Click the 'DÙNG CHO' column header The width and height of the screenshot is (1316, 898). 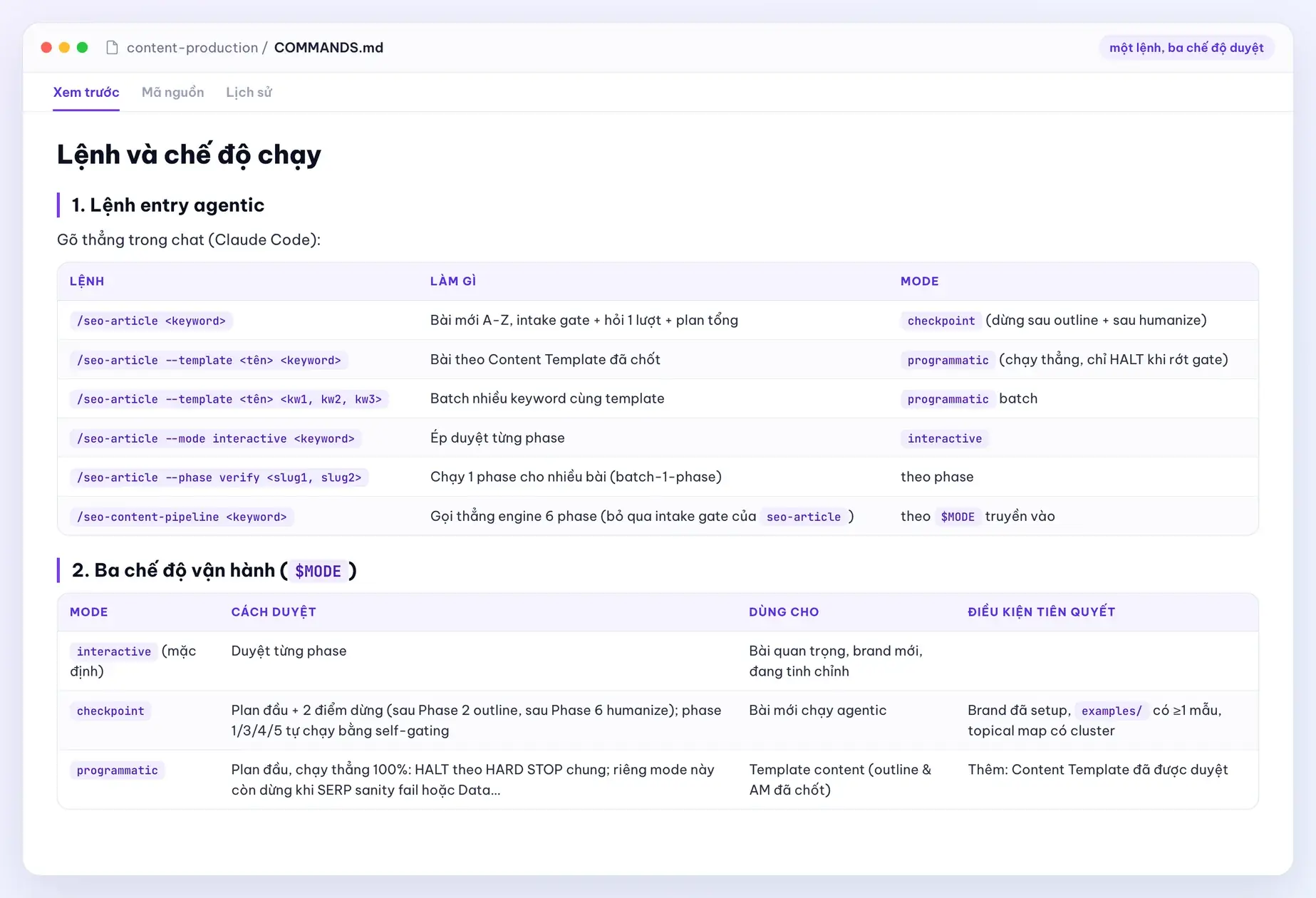click(x=784, y=612)
